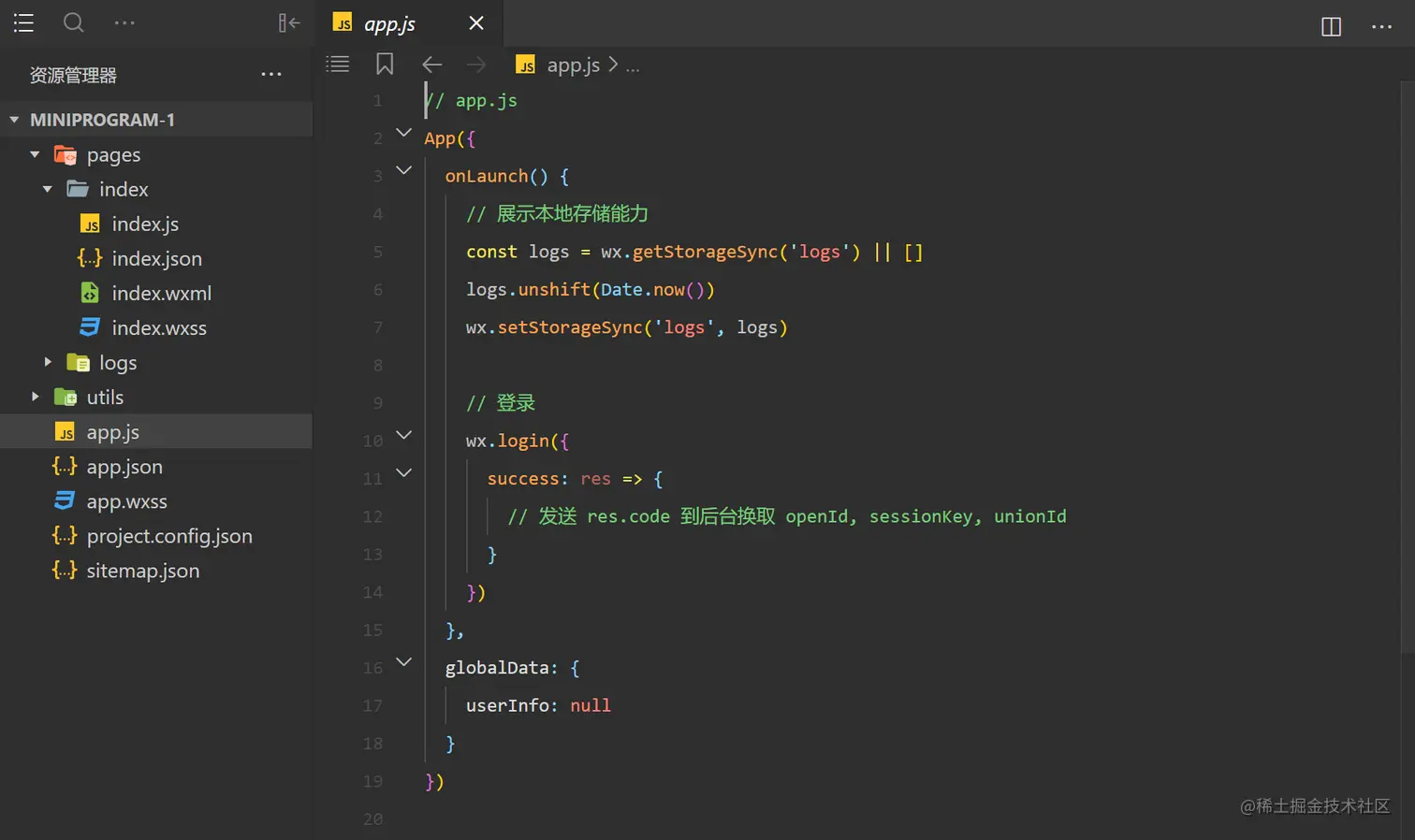
Task: Open the search icon in sidebar header
Action: [x=74, y=22]
